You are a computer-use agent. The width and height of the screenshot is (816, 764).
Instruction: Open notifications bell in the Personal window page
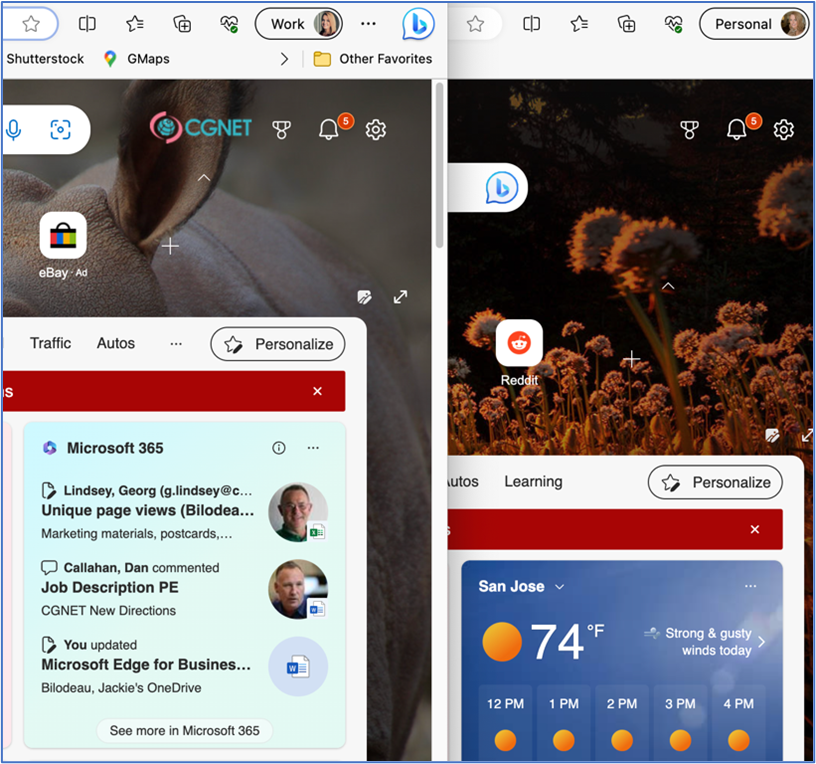737,129
